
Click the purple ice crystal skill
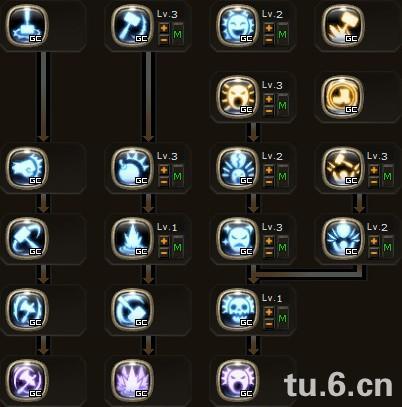tap(132, 380)
